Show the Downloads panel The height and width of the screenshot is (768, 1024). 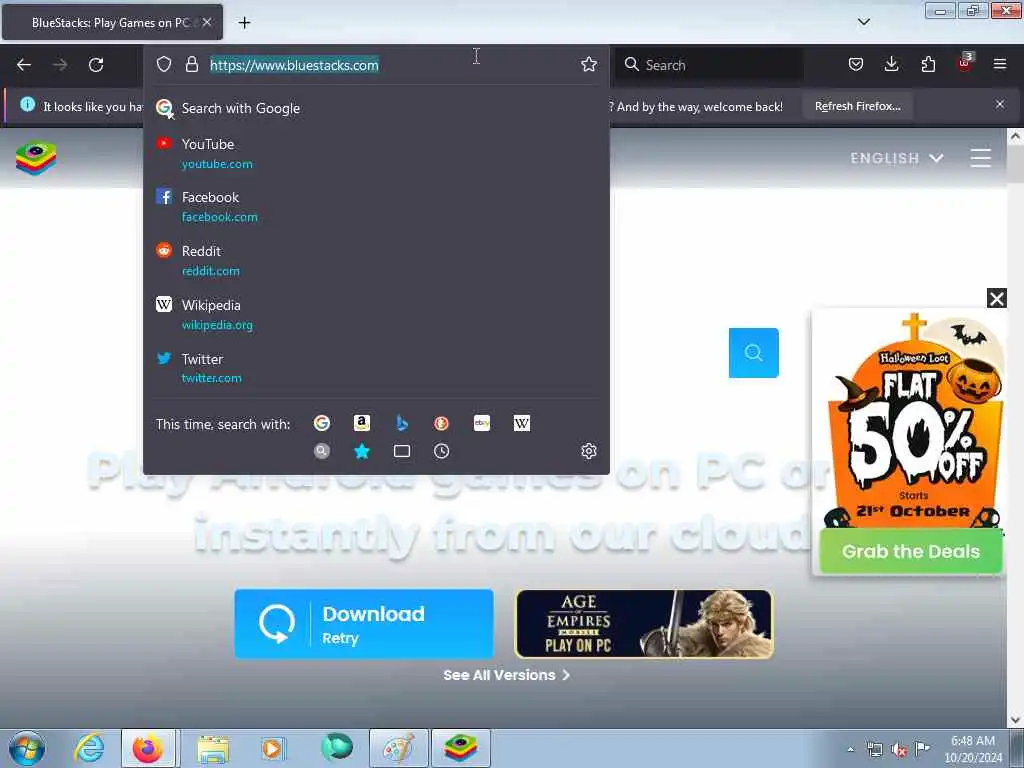click(x=891, y=64)
